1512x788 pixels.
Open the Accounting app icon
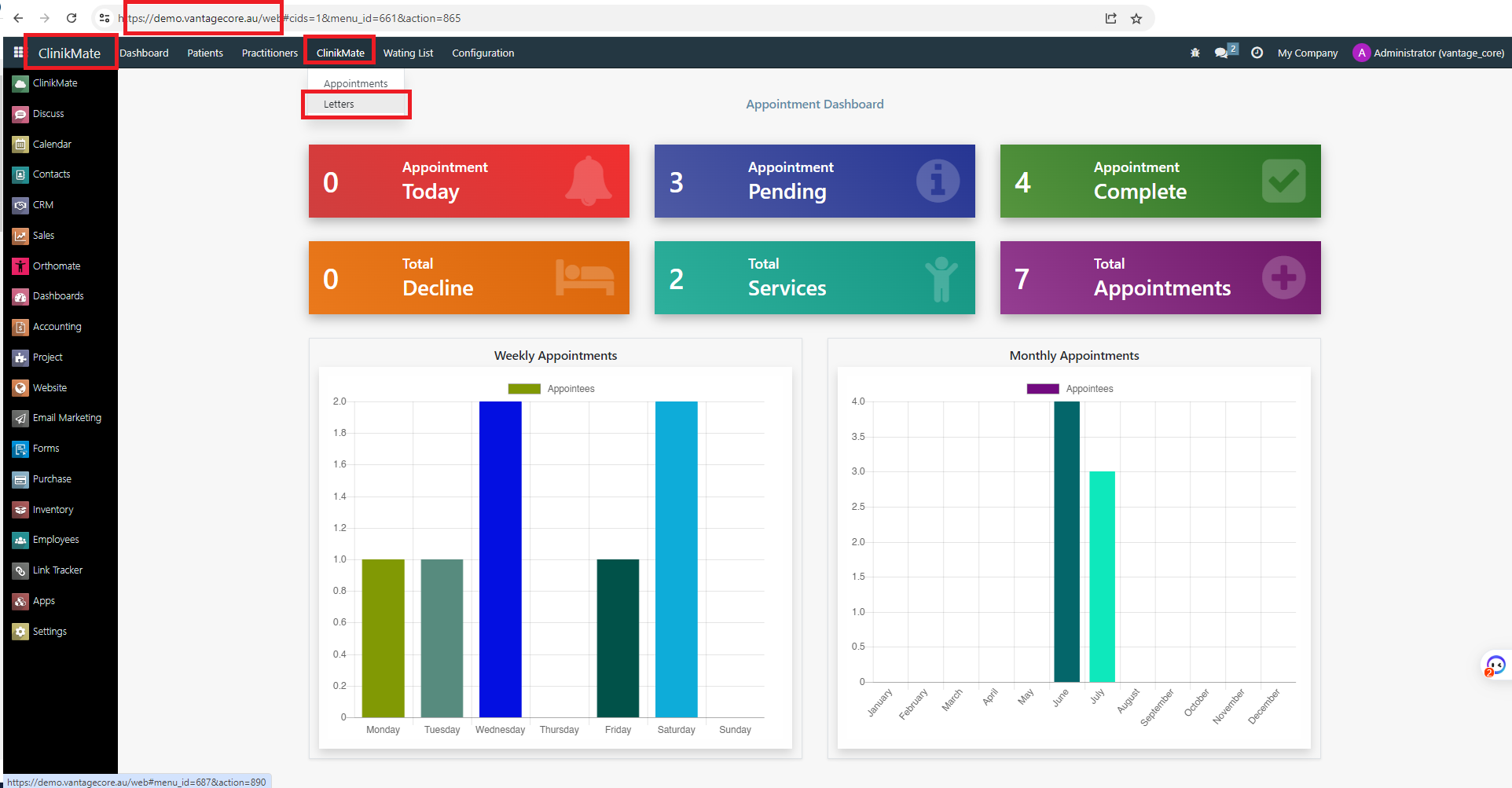click(20, 327)
